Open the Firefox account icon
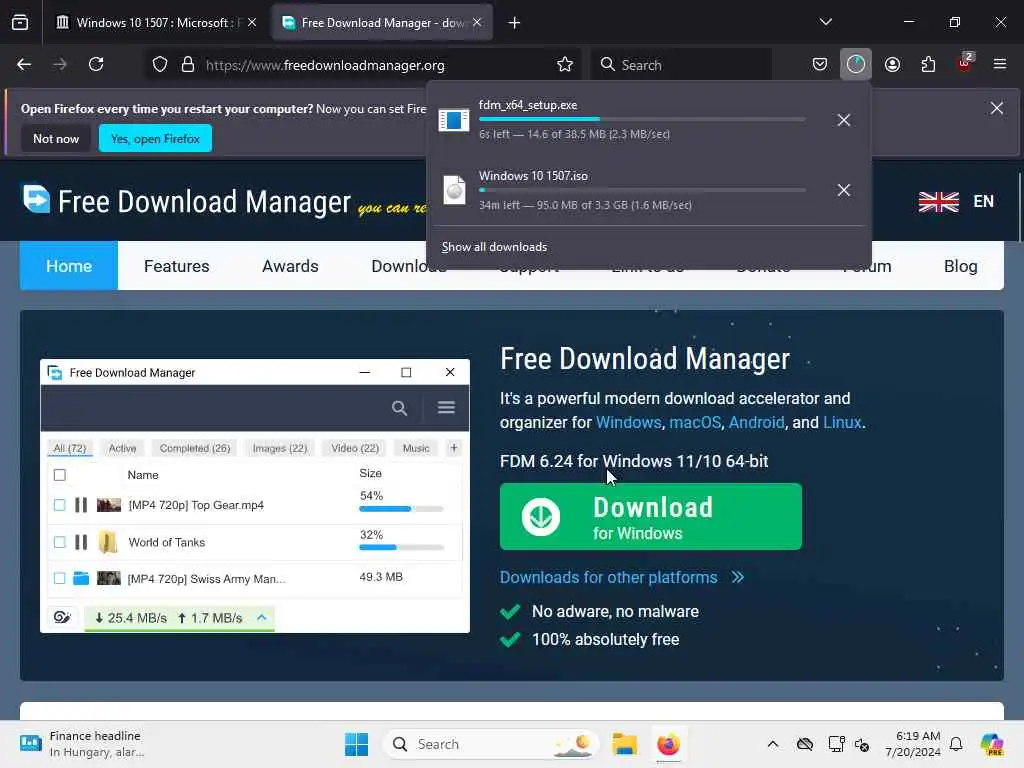The height and width of the screenshot is (768, 1024). [892, 64]
